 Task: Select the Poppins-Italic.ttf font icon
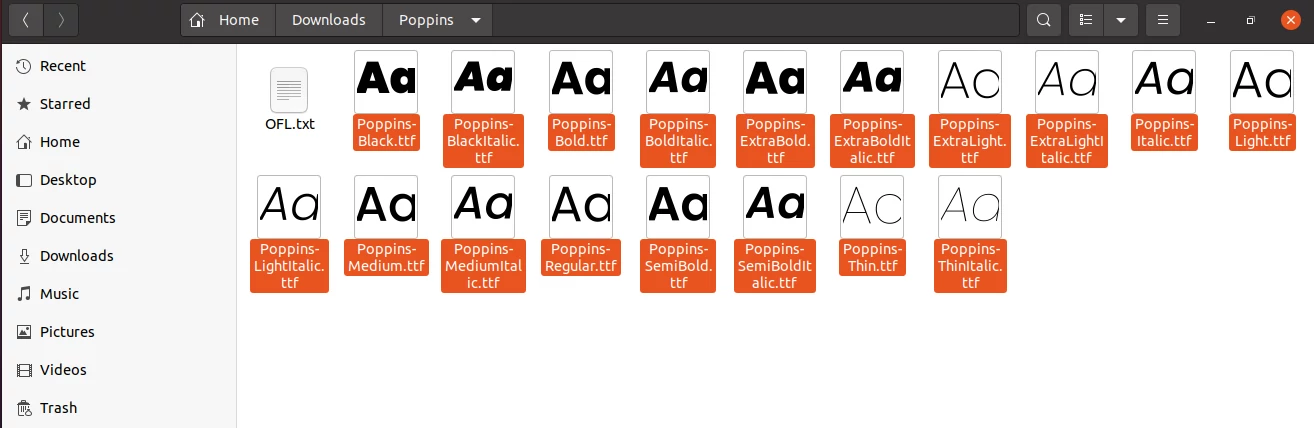pos(1164,82)
